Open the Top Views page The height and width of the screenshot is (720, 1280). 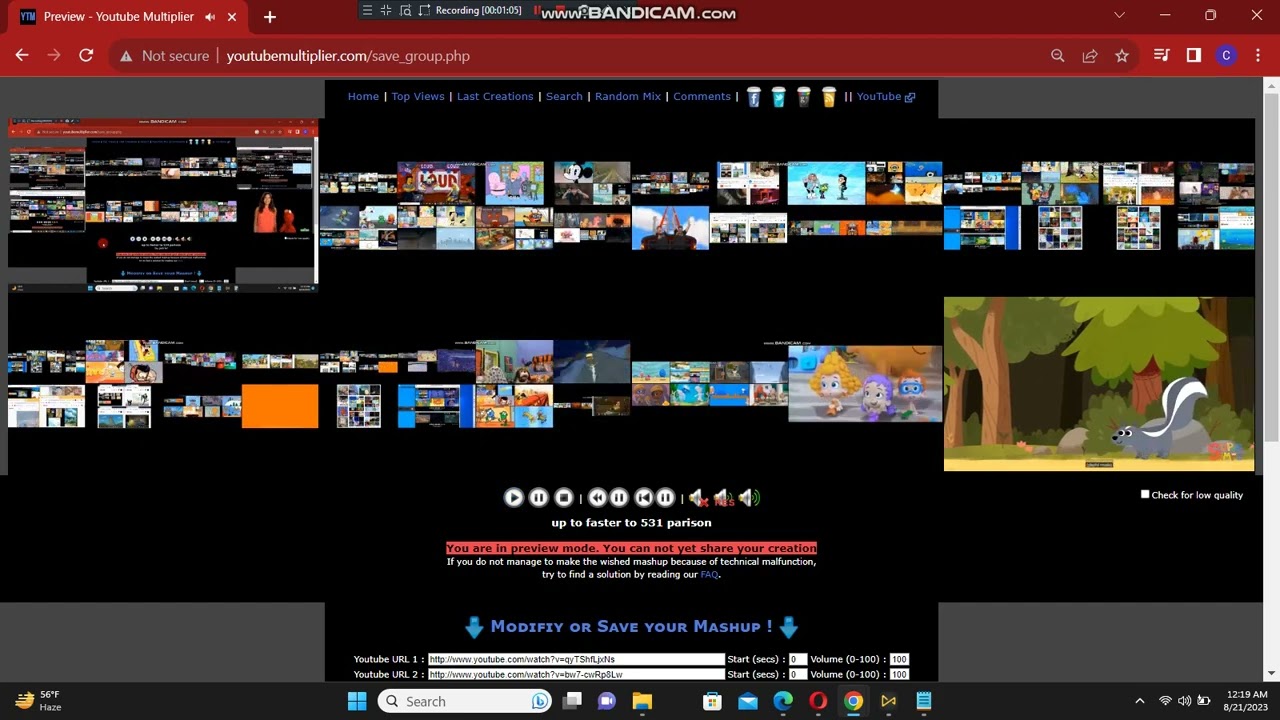(x=418, y=97)
